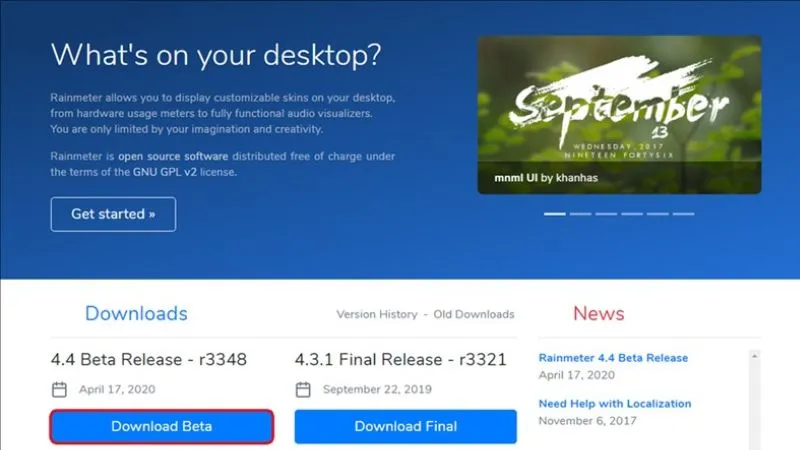Click the Download Final button
The image size is (800, 450).
(406, 427)
